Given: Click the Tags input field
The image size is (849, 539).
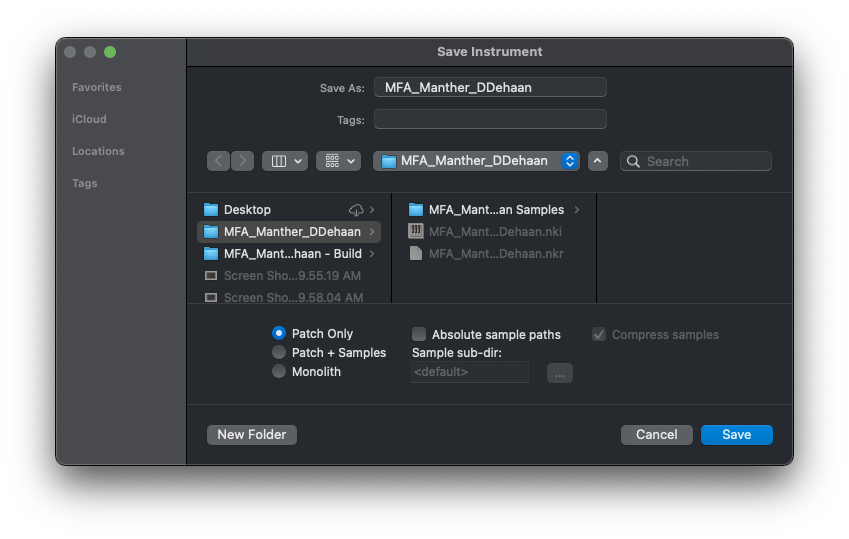Looking at the screenshot, I should pos(490,120).
